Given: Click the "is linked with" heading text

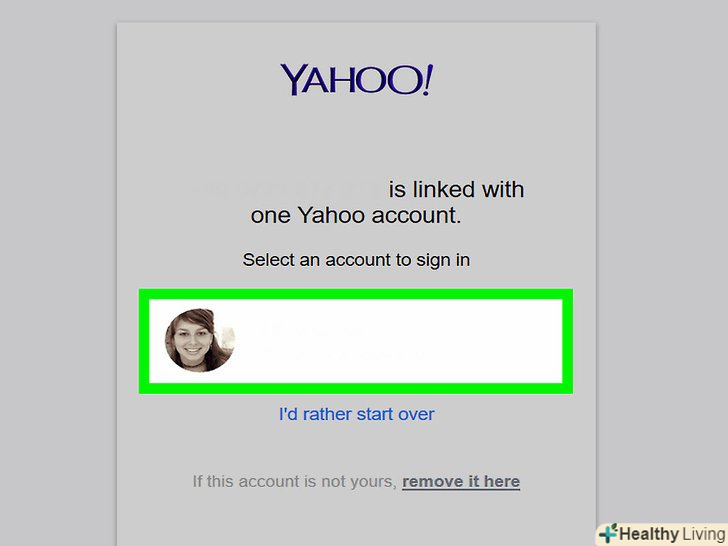Looking at the screenshot, I should point(456,189).
